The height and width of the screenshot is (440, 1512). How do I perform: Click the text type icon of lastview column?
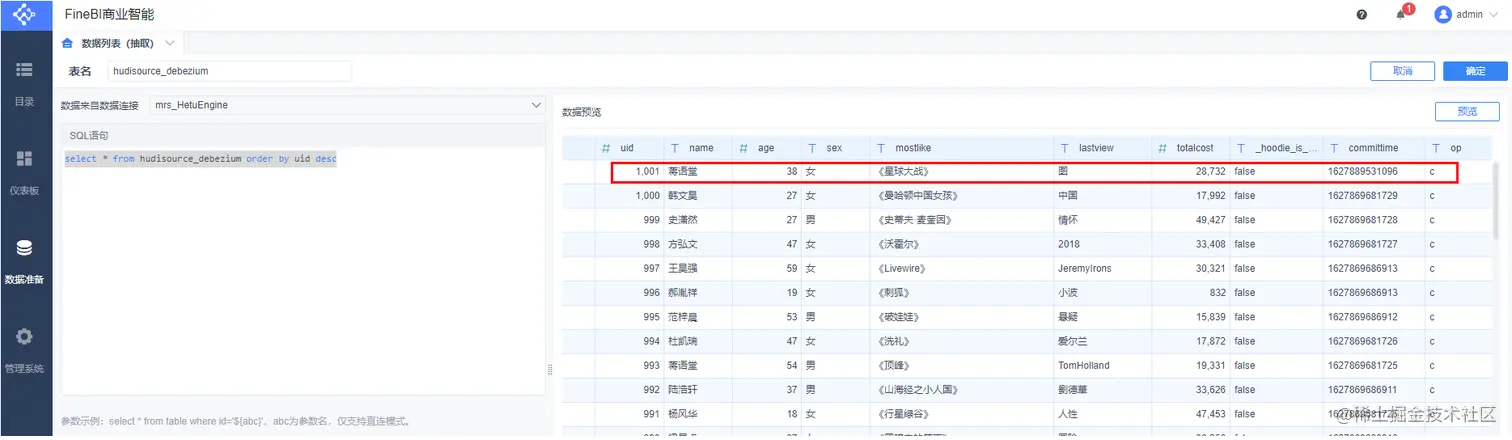pyautogui.click(x=1066, y=148)
